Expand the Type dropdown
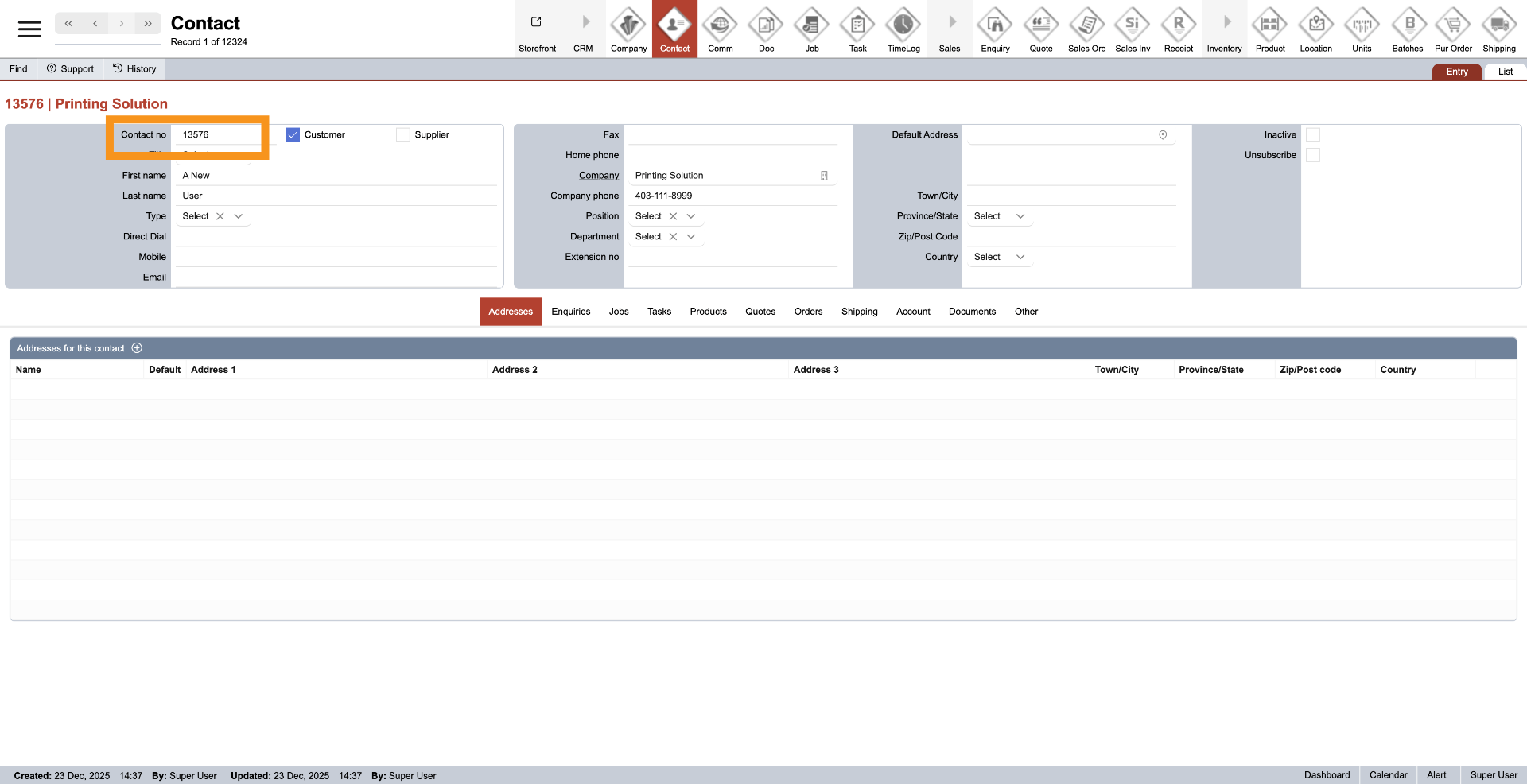 tap(239, 216)
